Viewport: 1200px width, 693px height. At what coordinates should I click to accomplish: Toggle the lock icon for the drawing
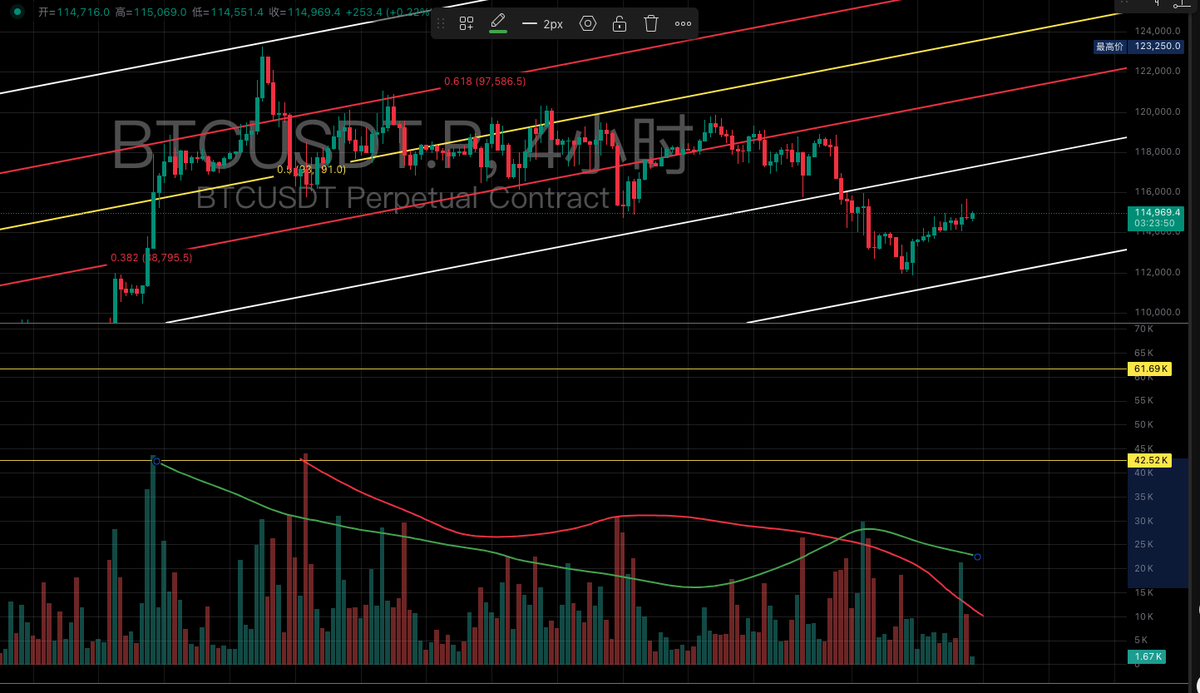(620, 23)
